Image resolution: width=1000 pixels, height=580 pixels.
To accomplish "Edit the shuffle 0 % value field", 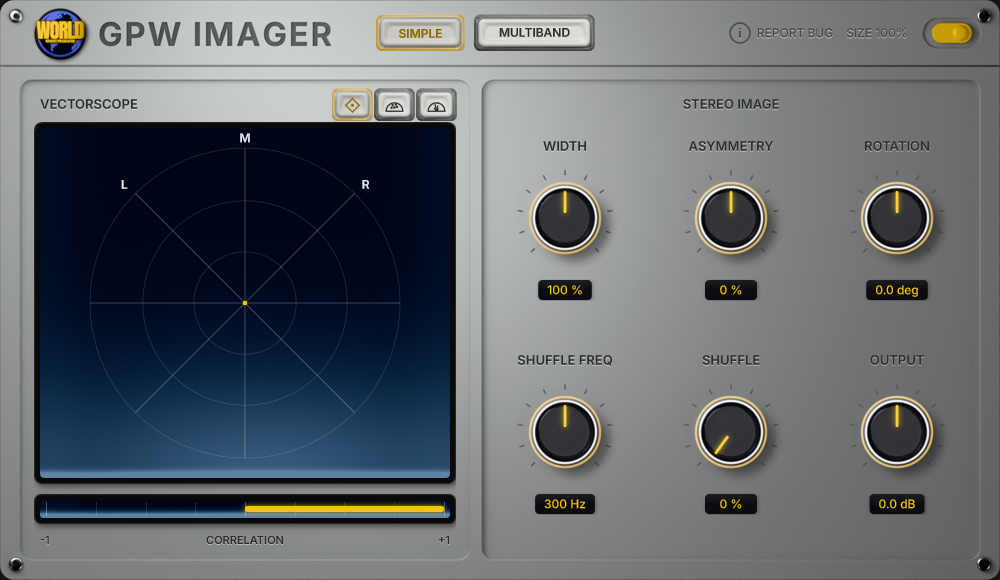I will [x=731, y=503].
